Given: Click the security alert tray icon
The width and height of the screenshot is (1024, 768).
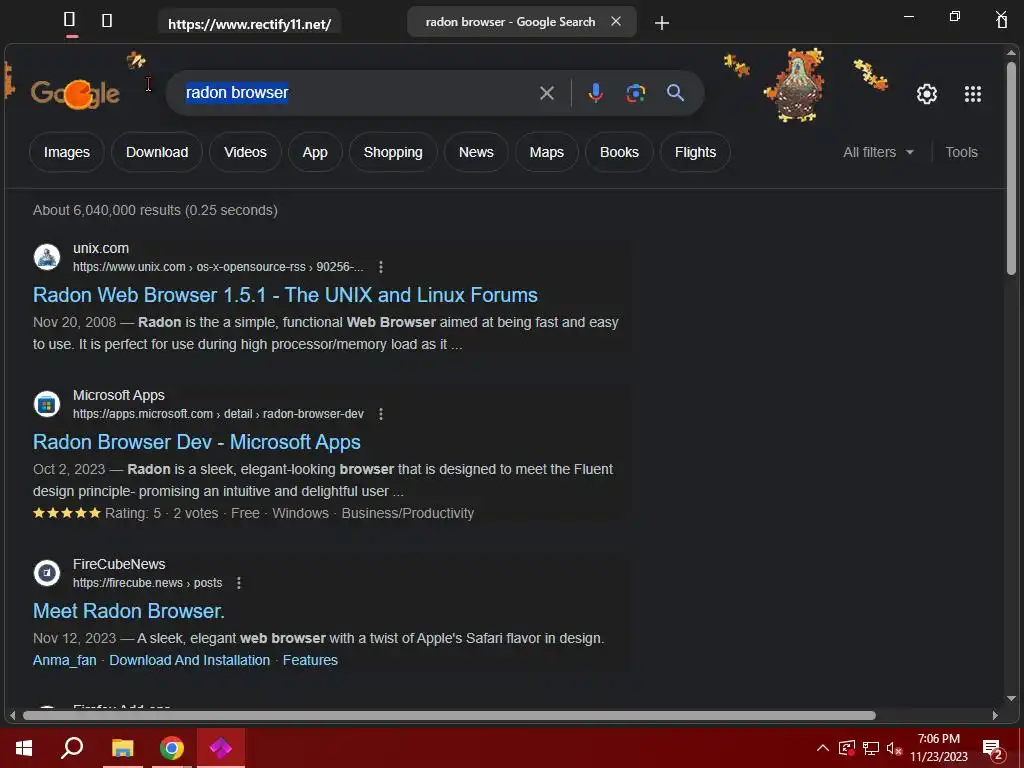Looking at the screenshot, I should 846,748.
